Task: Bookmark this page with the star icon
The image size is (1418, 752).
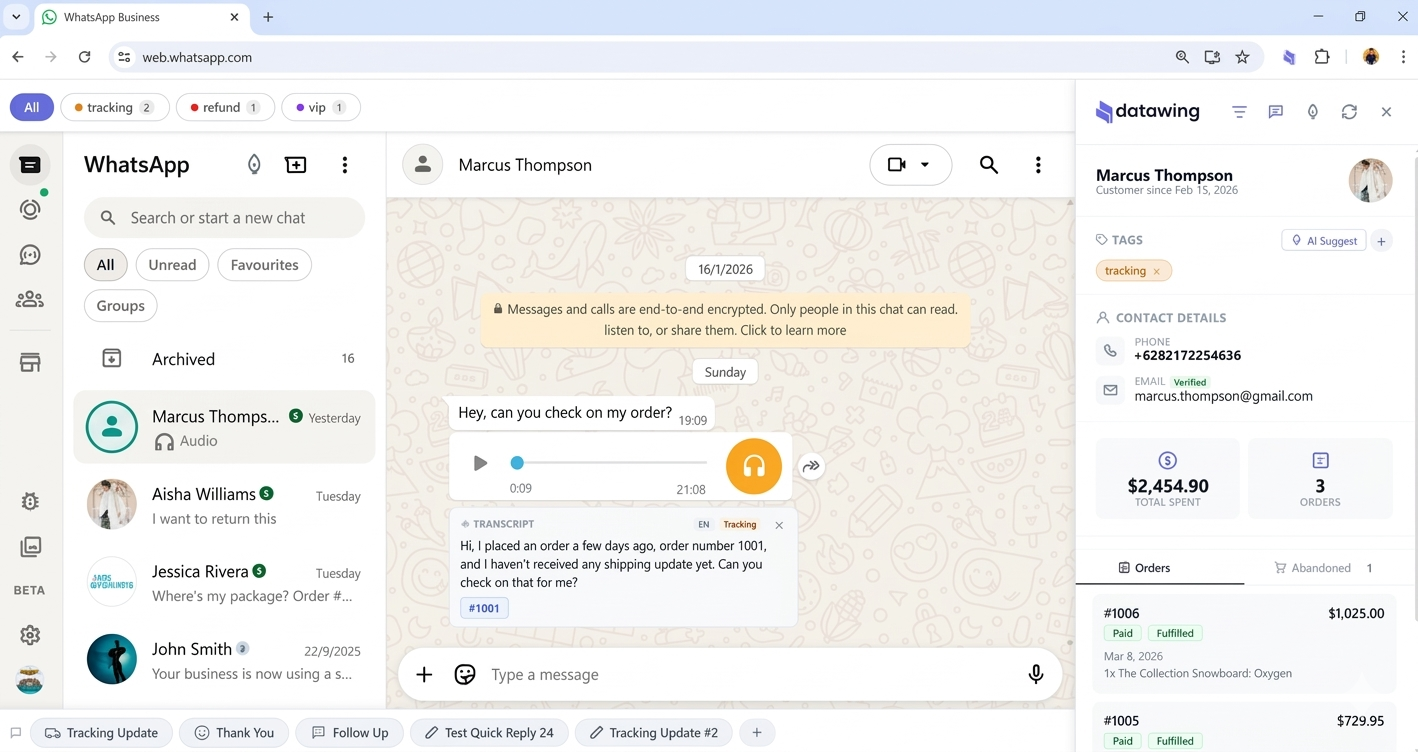Action: pos(1242,57)
